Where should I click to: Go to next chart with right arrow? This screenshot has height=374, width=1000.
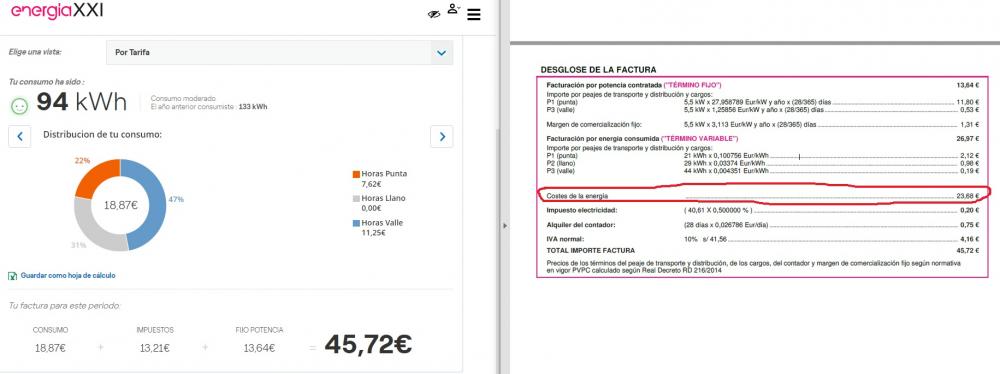pyautogui.click(x=442, y=137)
